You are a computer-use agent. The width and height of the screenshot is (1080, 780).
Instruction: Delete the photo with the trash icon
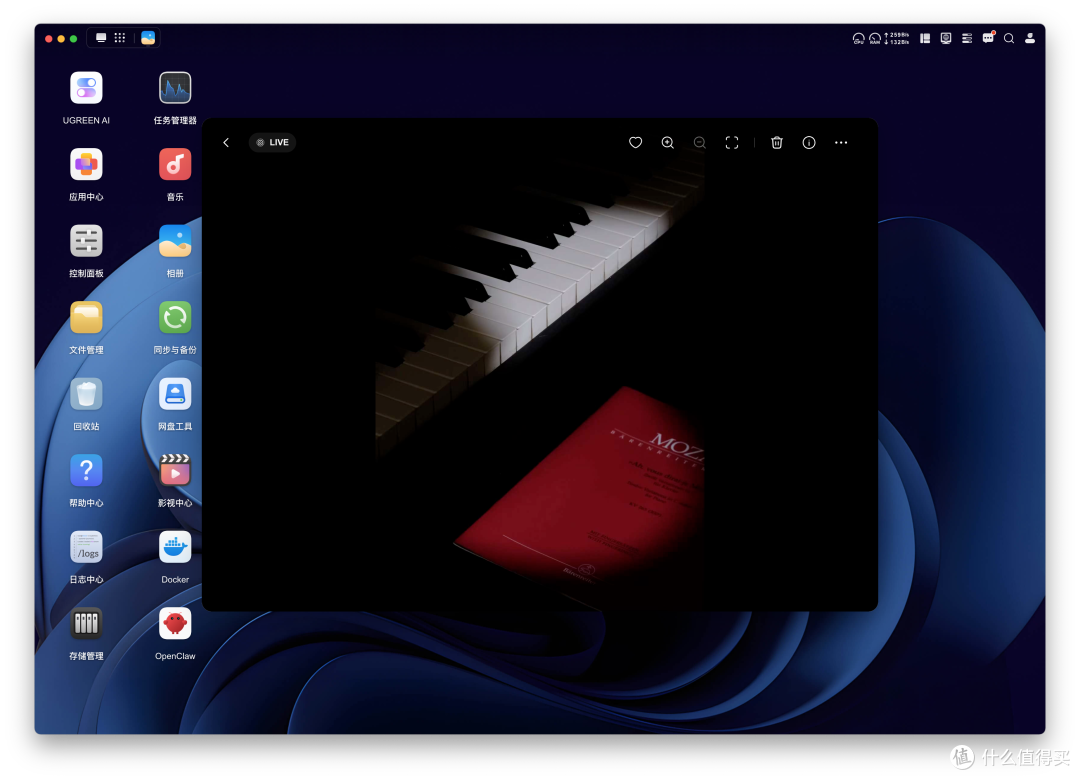[777, 143]
